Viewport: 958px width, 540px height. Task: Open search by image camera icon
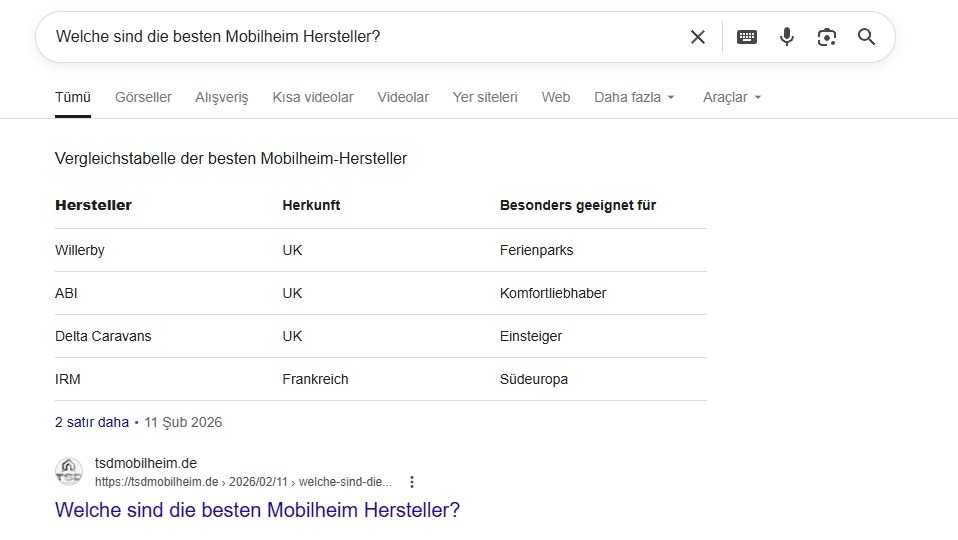827,37
